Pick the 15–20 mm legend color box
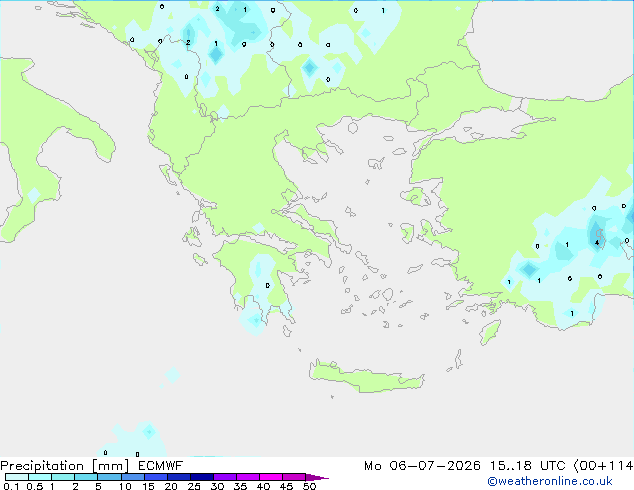Image resolution: width=634 pixels, height=490 pixels. pyautogui.click(x=155, y=477)
